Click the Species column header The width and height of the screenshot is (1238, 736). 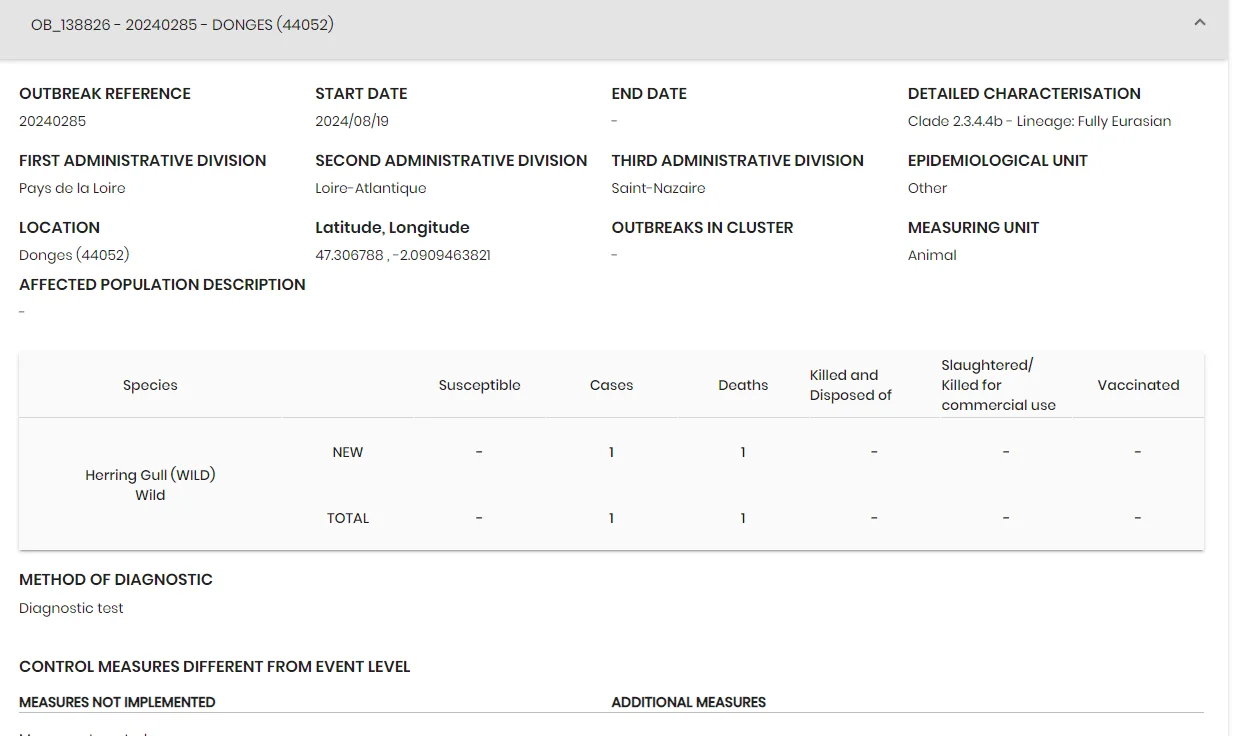coord(150,385)
